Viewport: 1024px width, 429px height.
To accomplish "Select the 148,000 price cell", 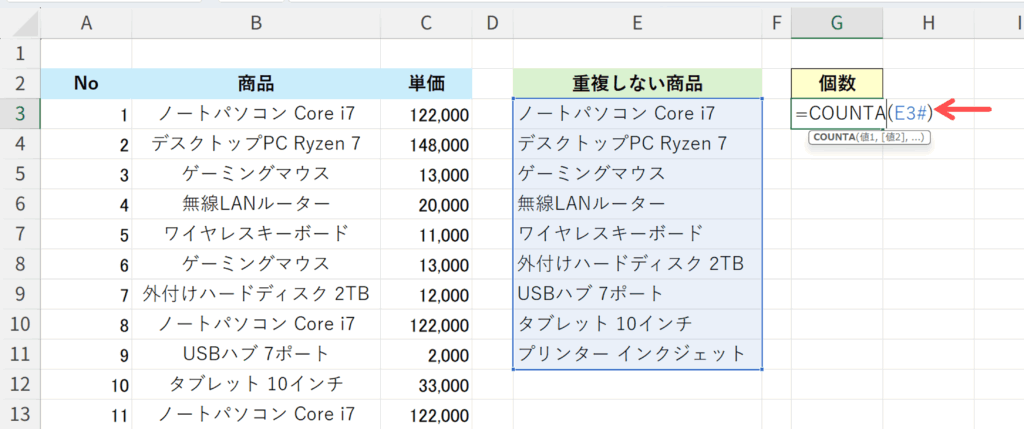I will pos(440,144).
